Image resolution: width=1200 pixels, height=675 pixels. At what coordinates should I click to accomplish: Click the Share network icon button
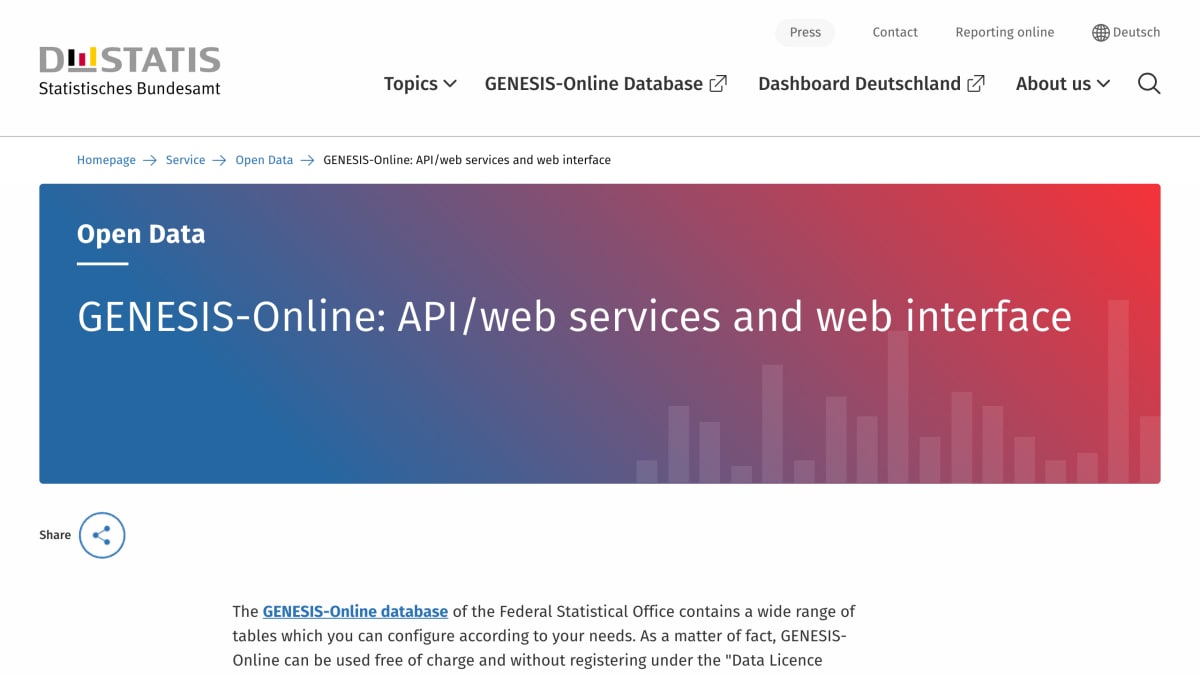click(102, 535)
